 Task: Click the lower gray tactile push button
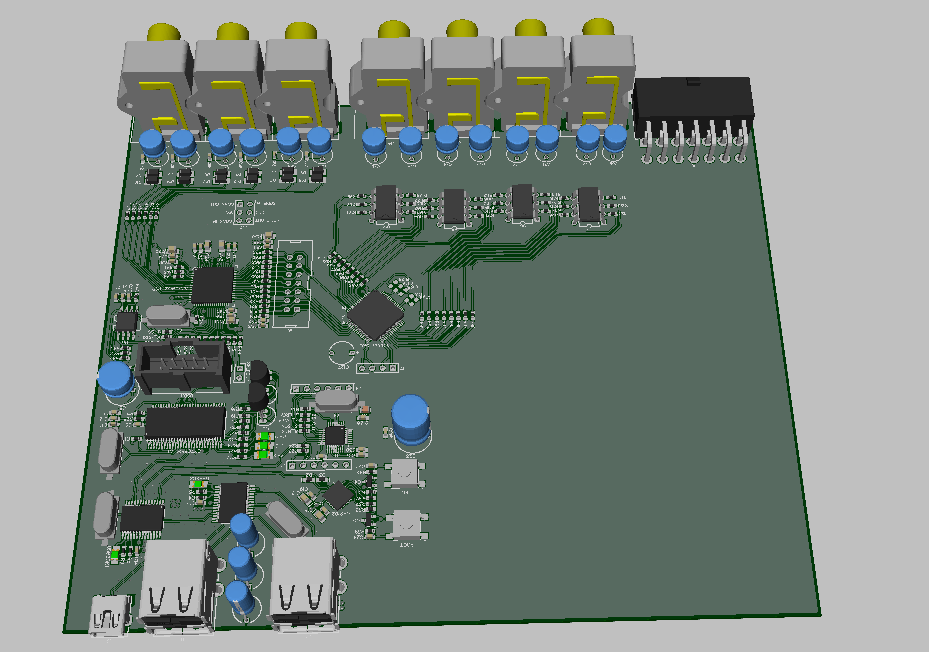[407, 524]
